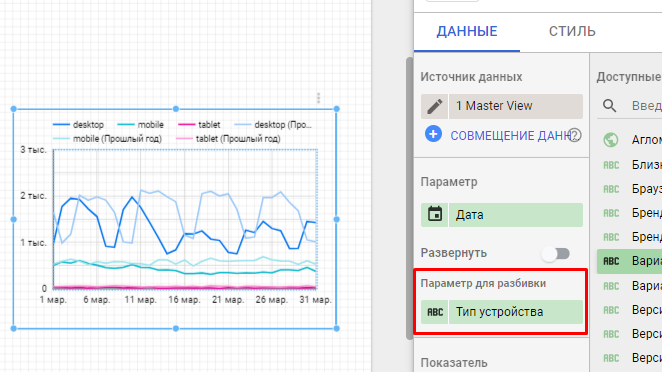Click the ABC icon beside Брауз field
Viewport: 662px width, 372px height.
611,189
